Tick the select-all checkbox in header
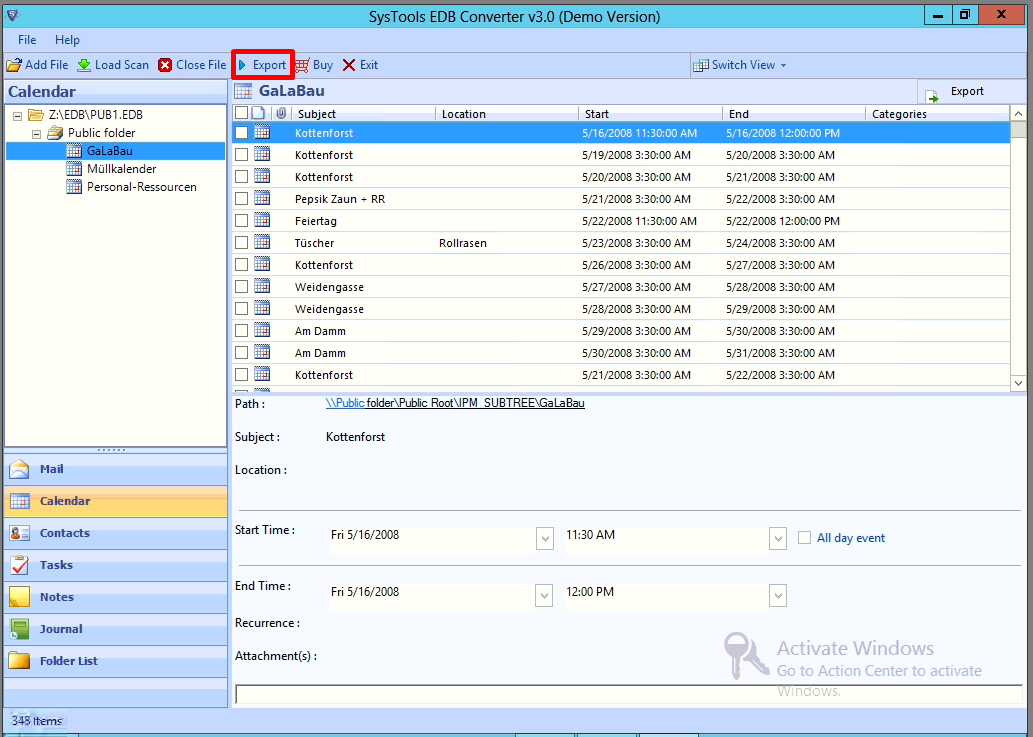The width and height of the screenshot is (1033, 737). pos(242,113)
